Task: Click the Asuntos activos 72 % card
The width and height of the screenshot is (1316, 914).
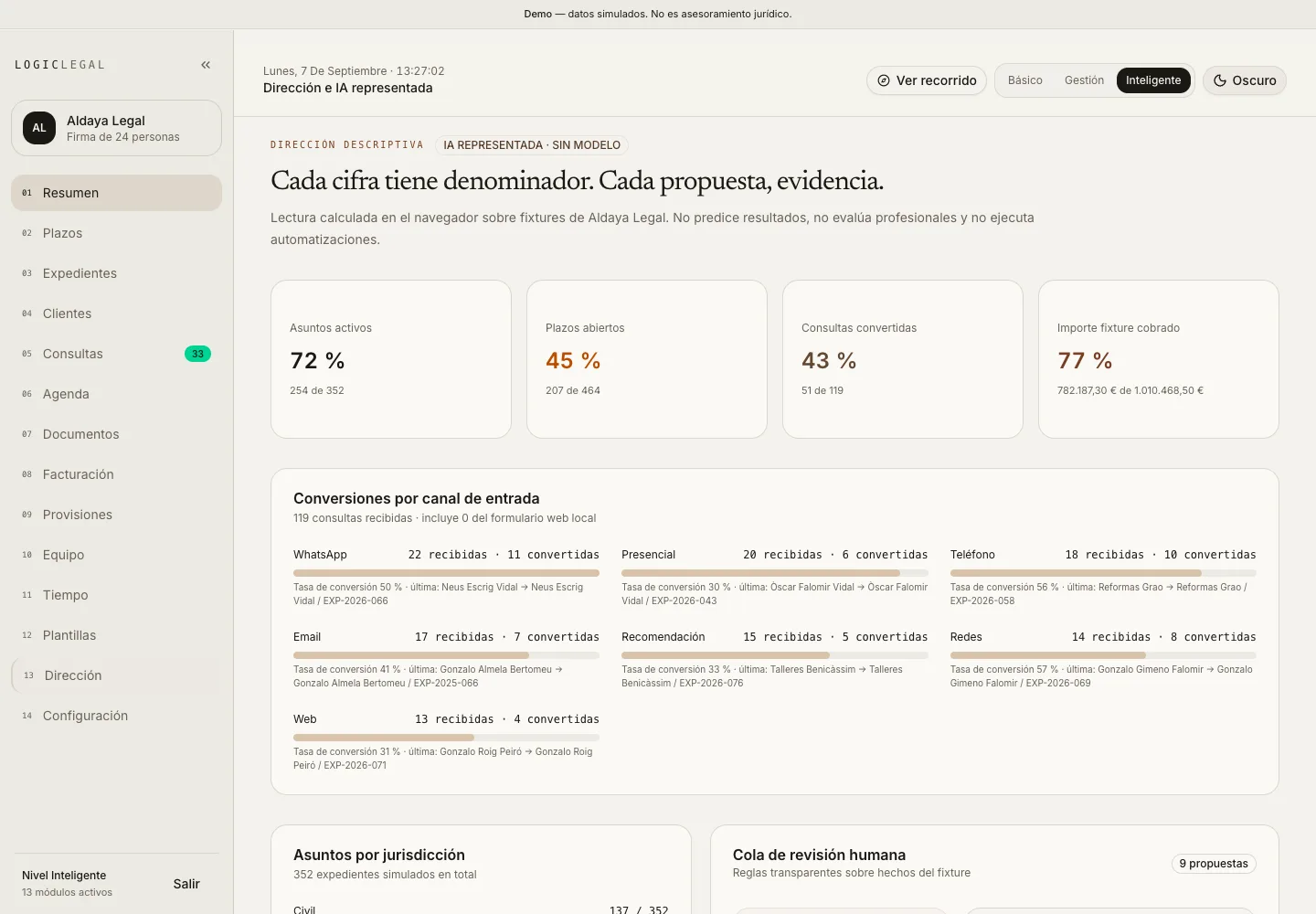Action: click(x=391, y=359)
